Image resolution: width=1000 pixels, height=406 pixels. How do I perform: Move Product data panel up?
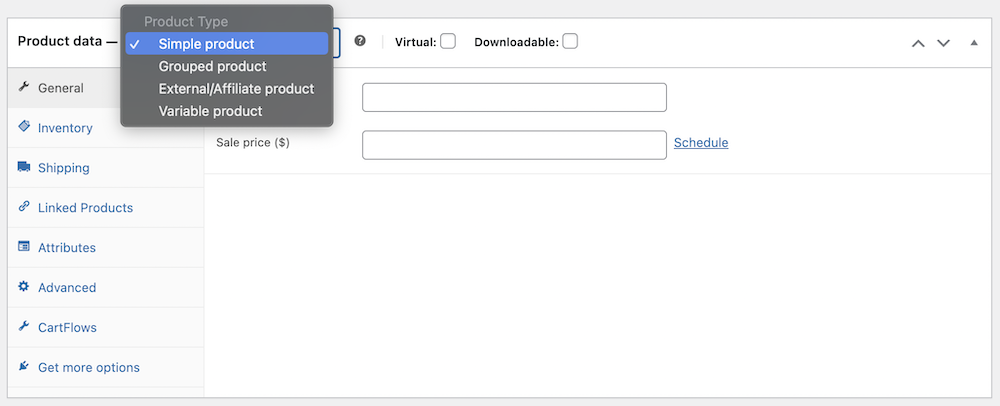[x=918, y=43]
